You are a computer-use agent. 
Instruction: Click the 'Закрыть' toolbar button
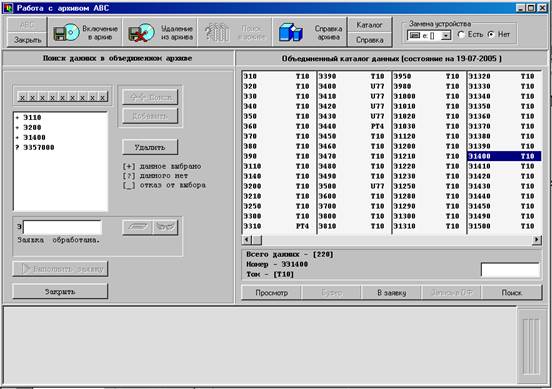tap(27, 40)
